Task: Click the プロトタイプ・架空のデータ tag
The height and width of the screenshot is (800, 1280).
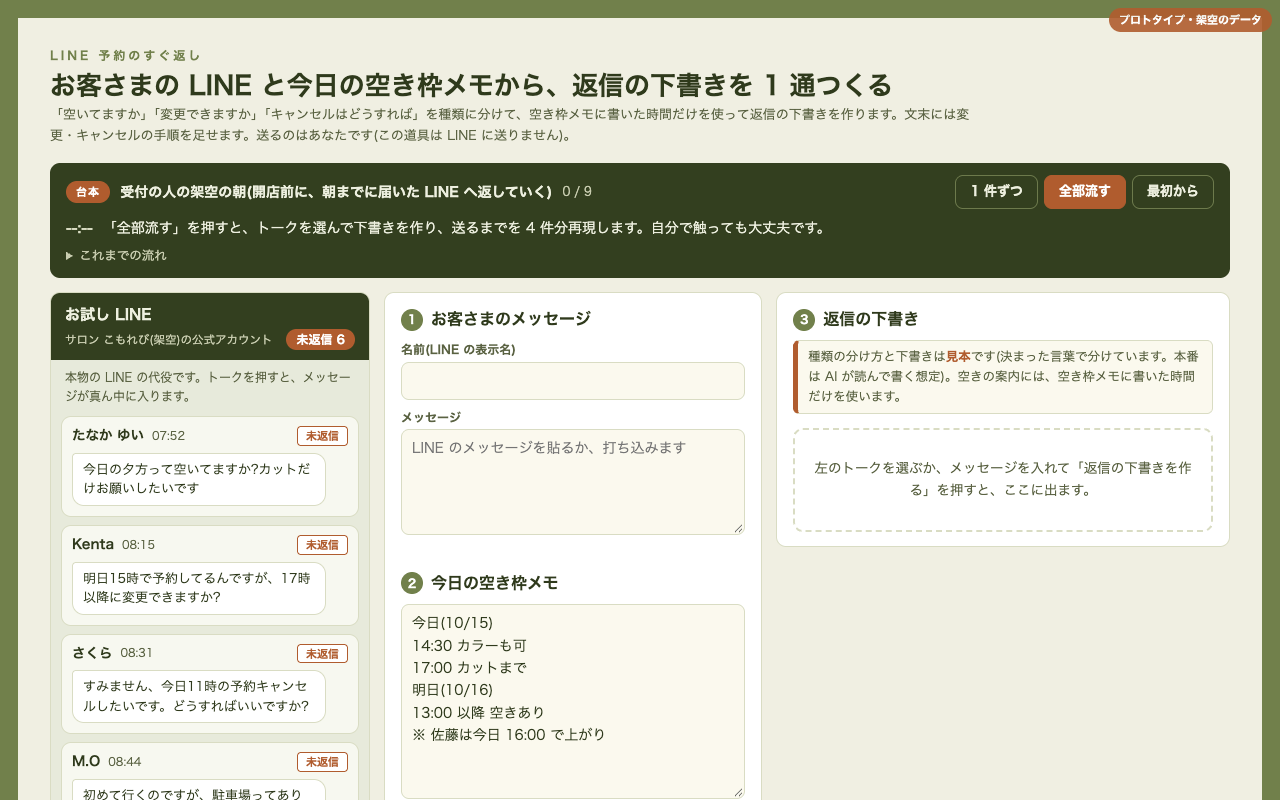Action: pyautogui.click(x=1190, y=20)
